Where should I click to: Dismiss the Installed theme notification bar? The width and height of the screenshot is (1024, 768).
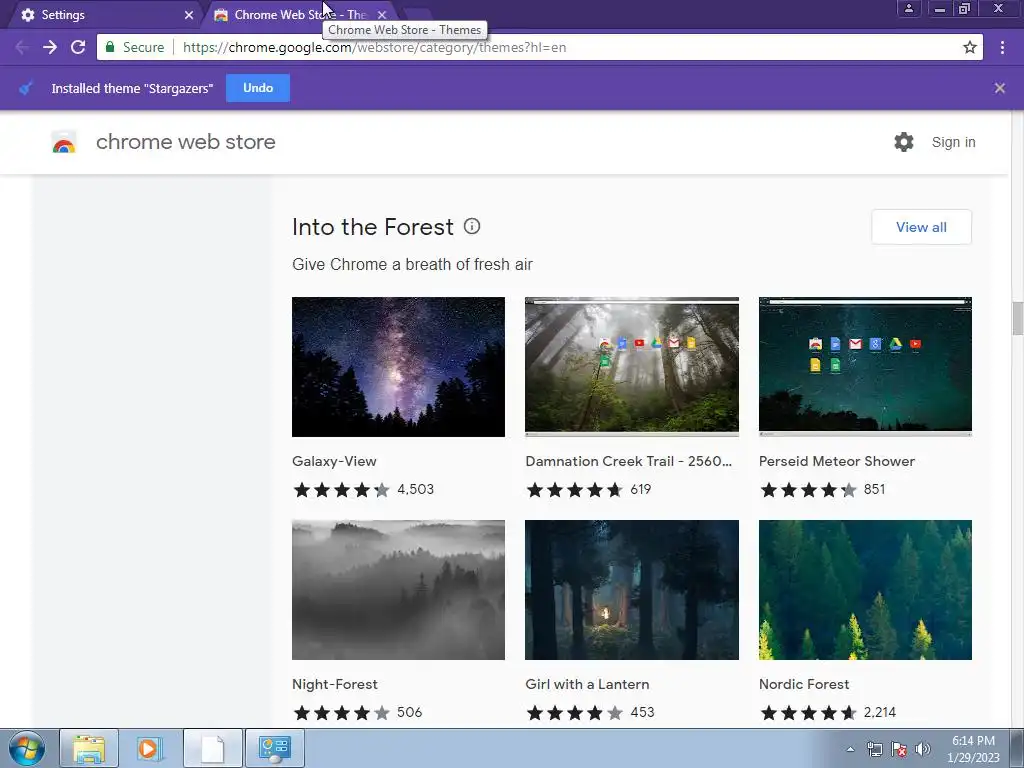pyautogui.click(x=999, y=88)
